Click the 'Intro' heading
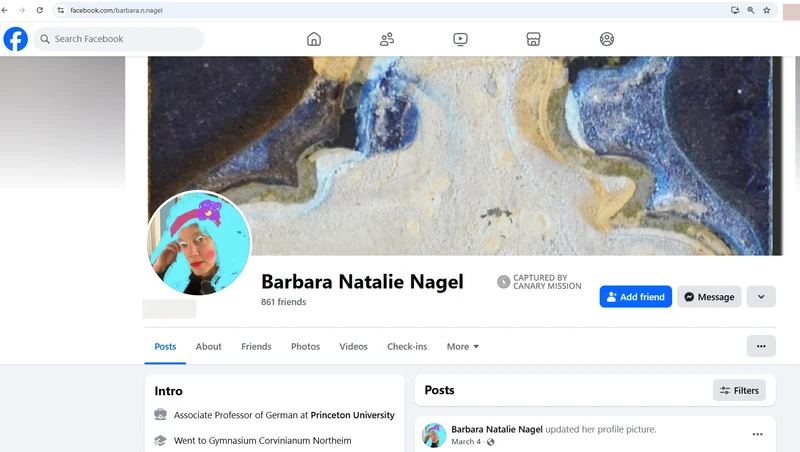 coord(168,391)
